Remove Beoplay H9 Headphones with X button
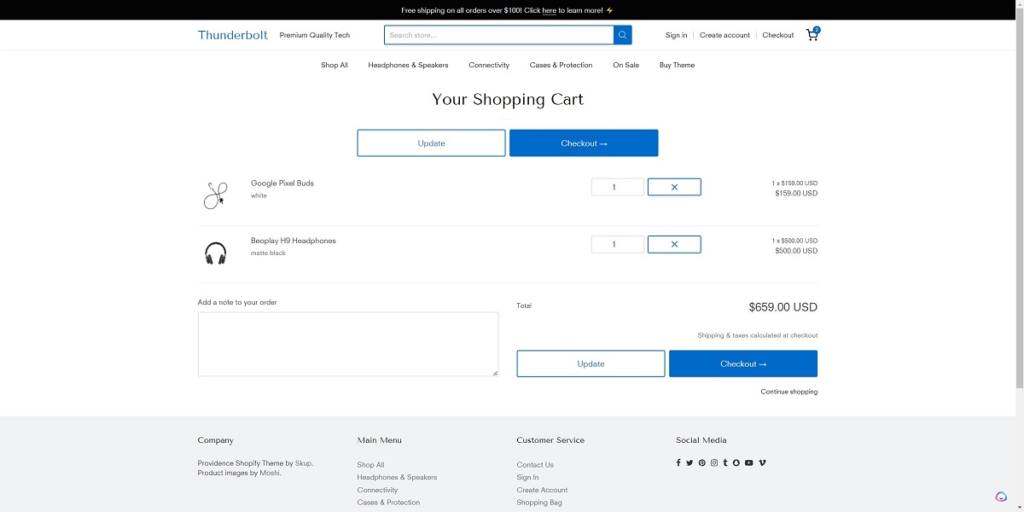The image size is (1024, 512). coord(674,244)
